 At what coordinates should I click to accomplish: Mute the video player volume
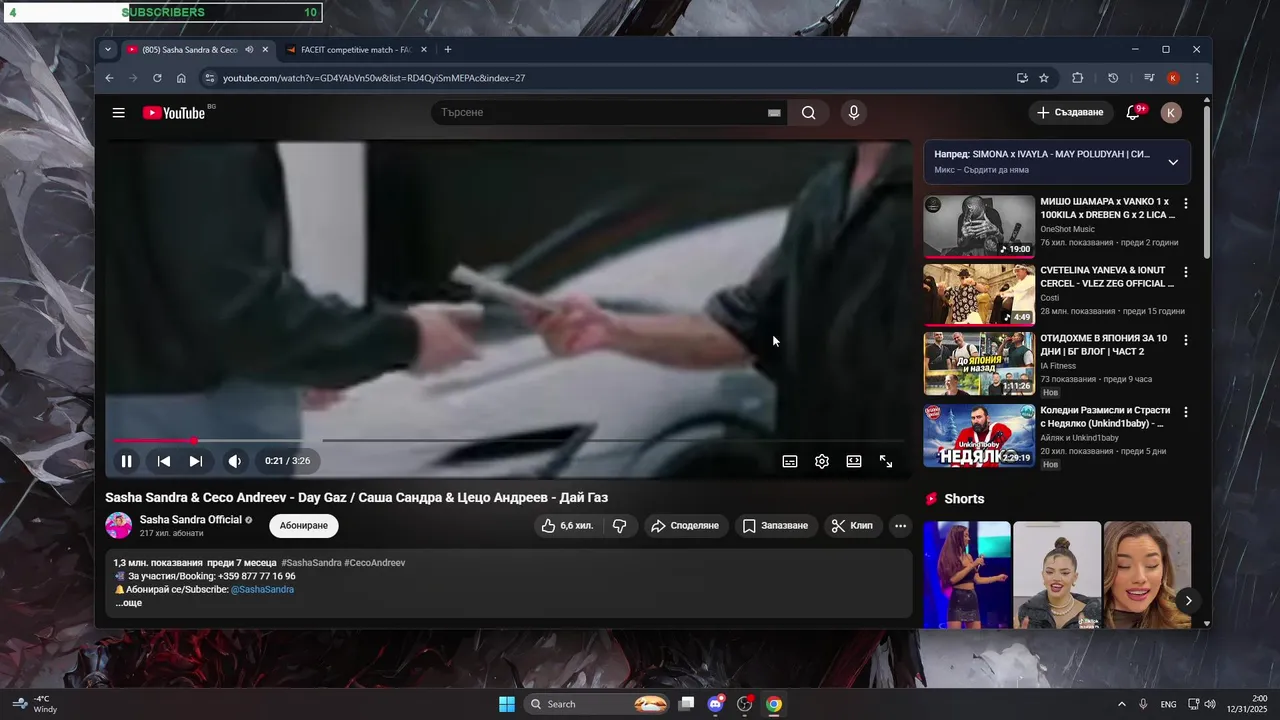click(x=235, y=461)
